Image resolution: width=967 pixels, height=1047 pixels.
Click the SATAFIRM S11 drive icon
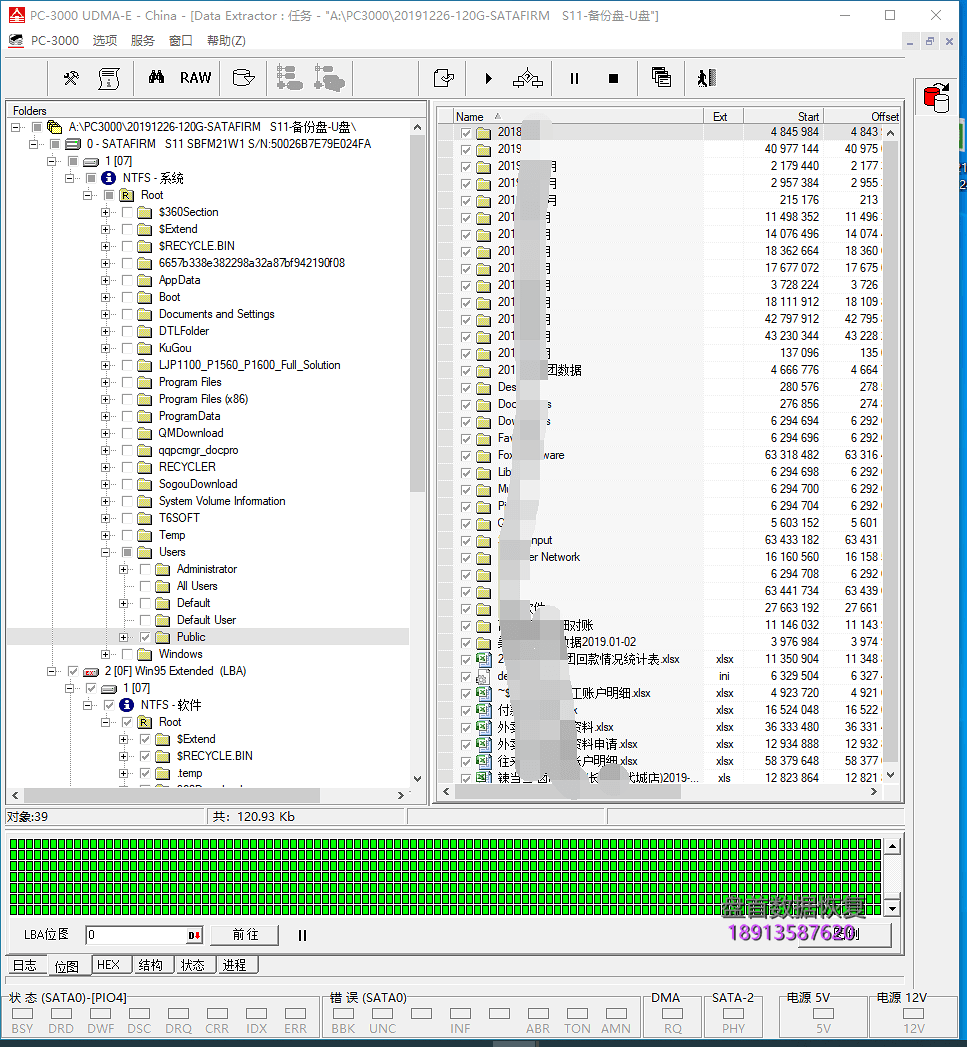tap(73, 144)
